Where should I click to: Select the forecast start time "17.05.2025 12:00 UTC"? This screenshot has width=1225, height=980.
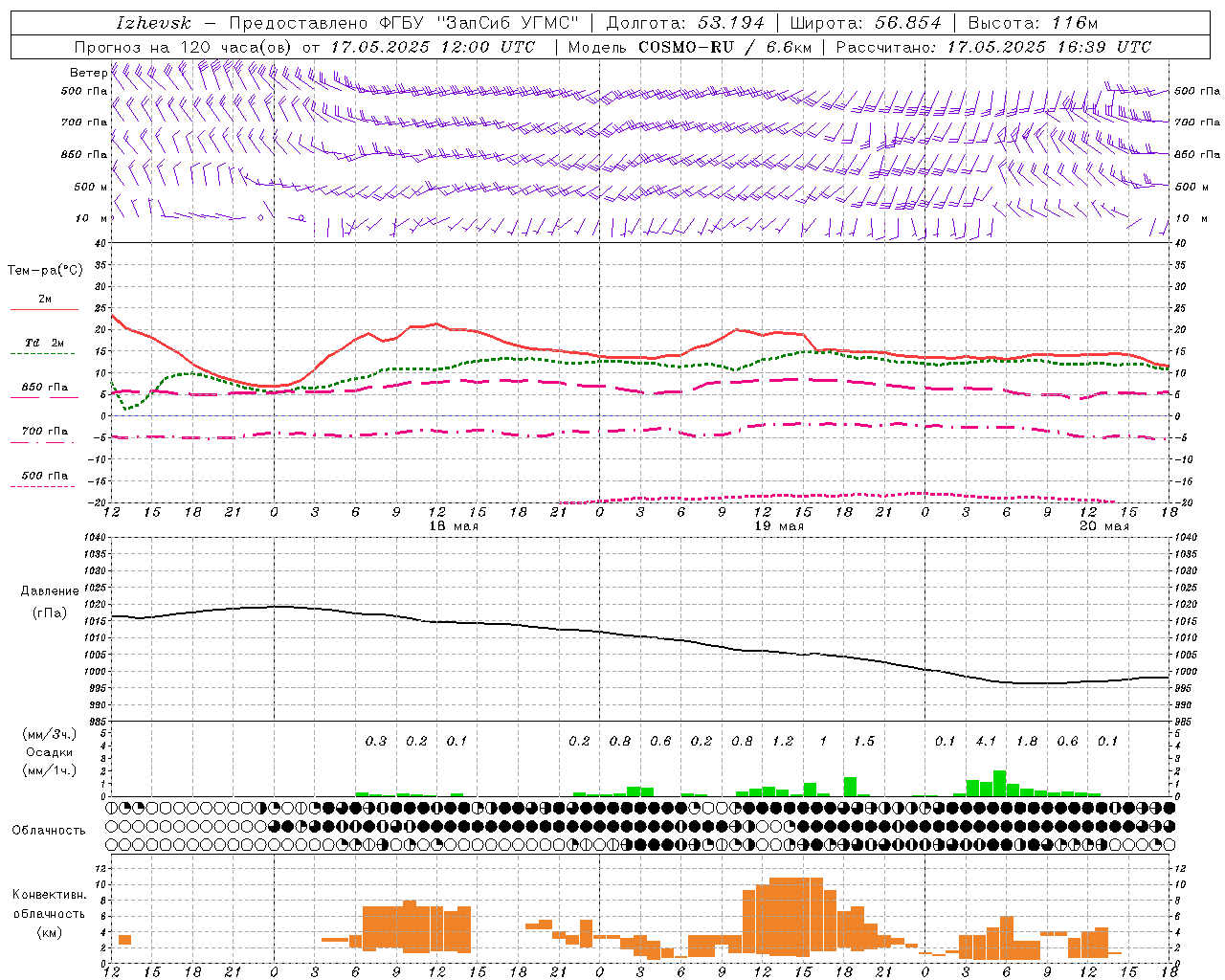click(433, 47)
